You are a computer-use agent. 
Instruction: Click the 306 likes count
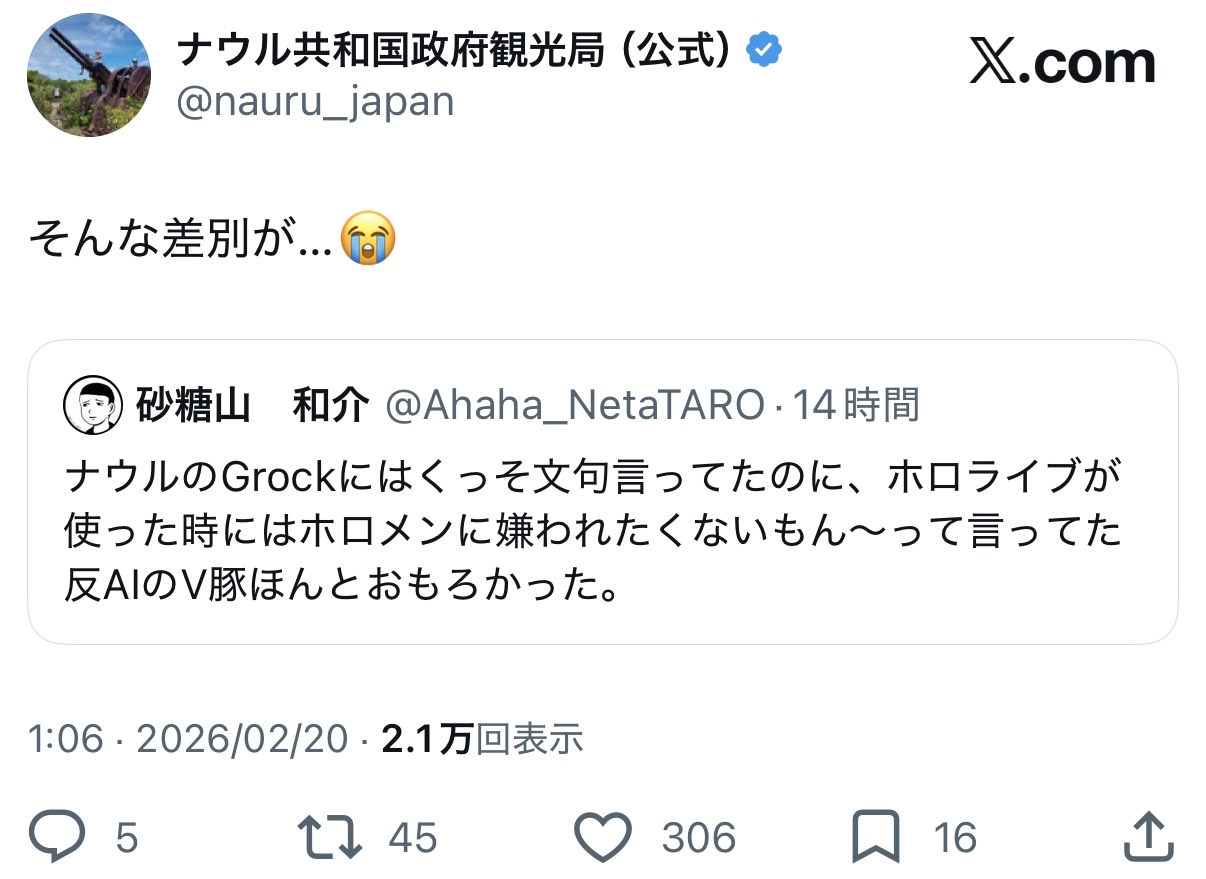point(698,837)
